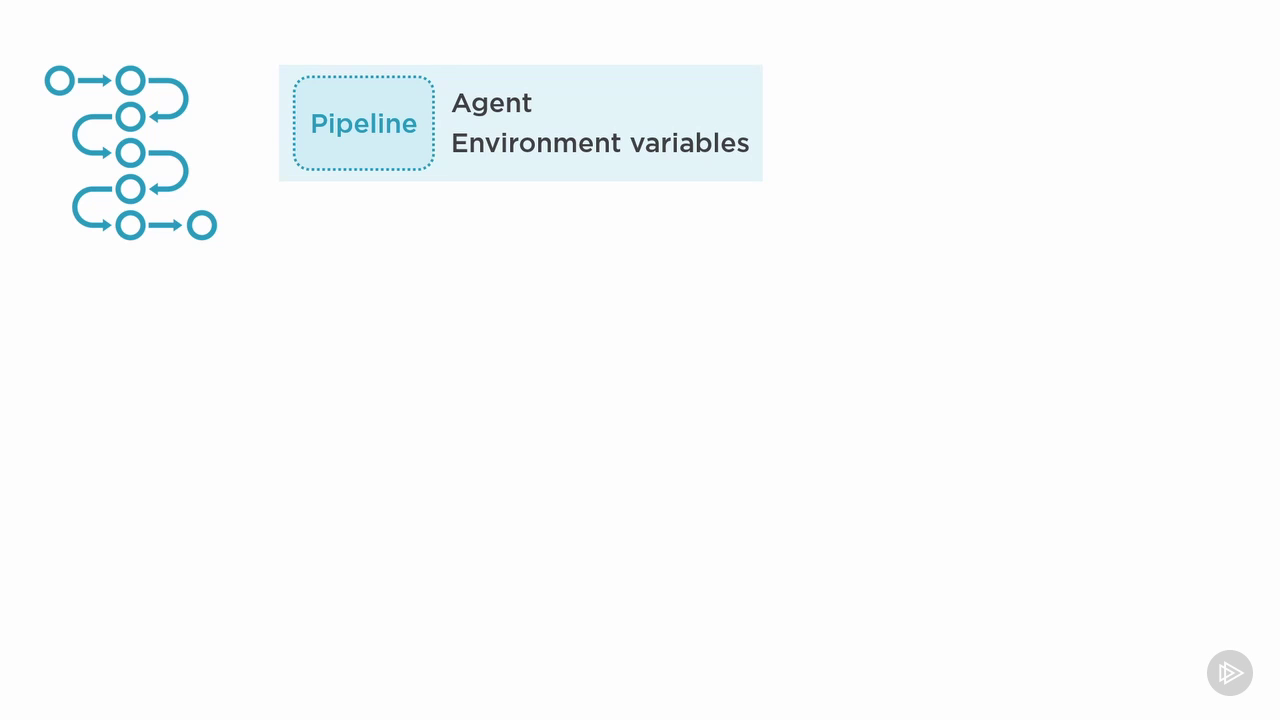Select the dotted Pipeline box
This screenshot has height=720, width=1280.
click(x=364, y=123)
